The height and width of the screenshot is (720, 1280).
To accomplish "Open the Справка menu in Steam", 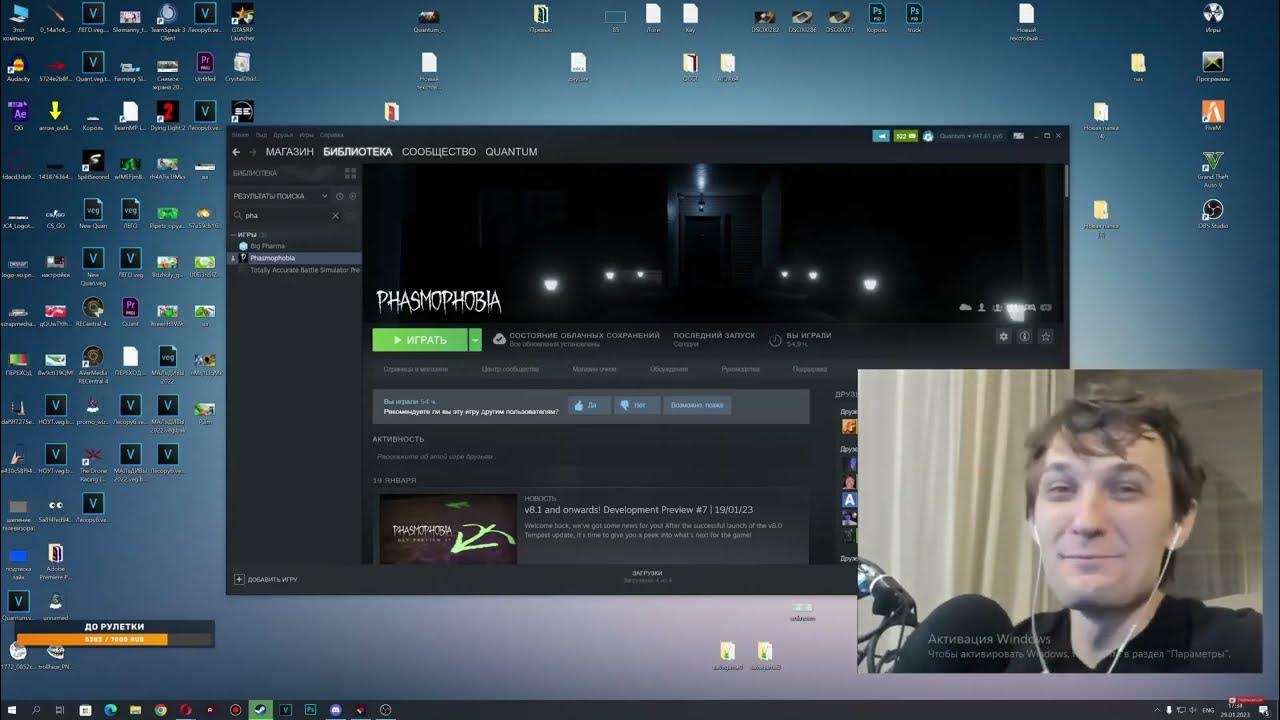I will point(332,135).
